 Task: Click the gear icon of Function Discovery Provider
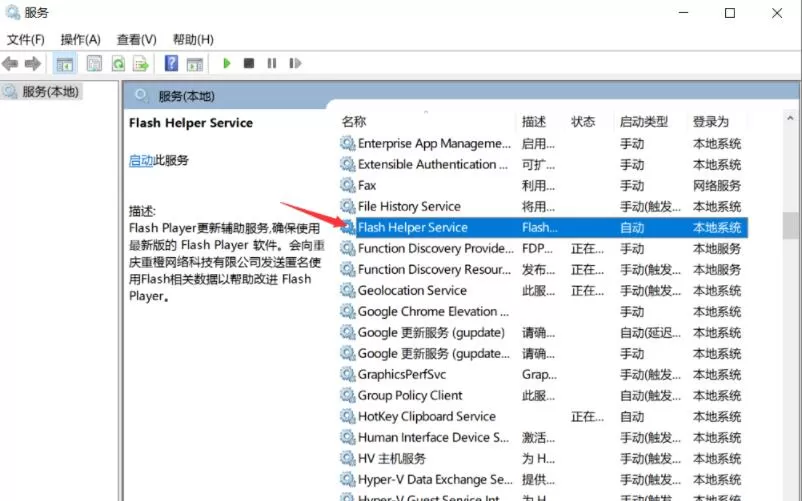pos(348,248)
